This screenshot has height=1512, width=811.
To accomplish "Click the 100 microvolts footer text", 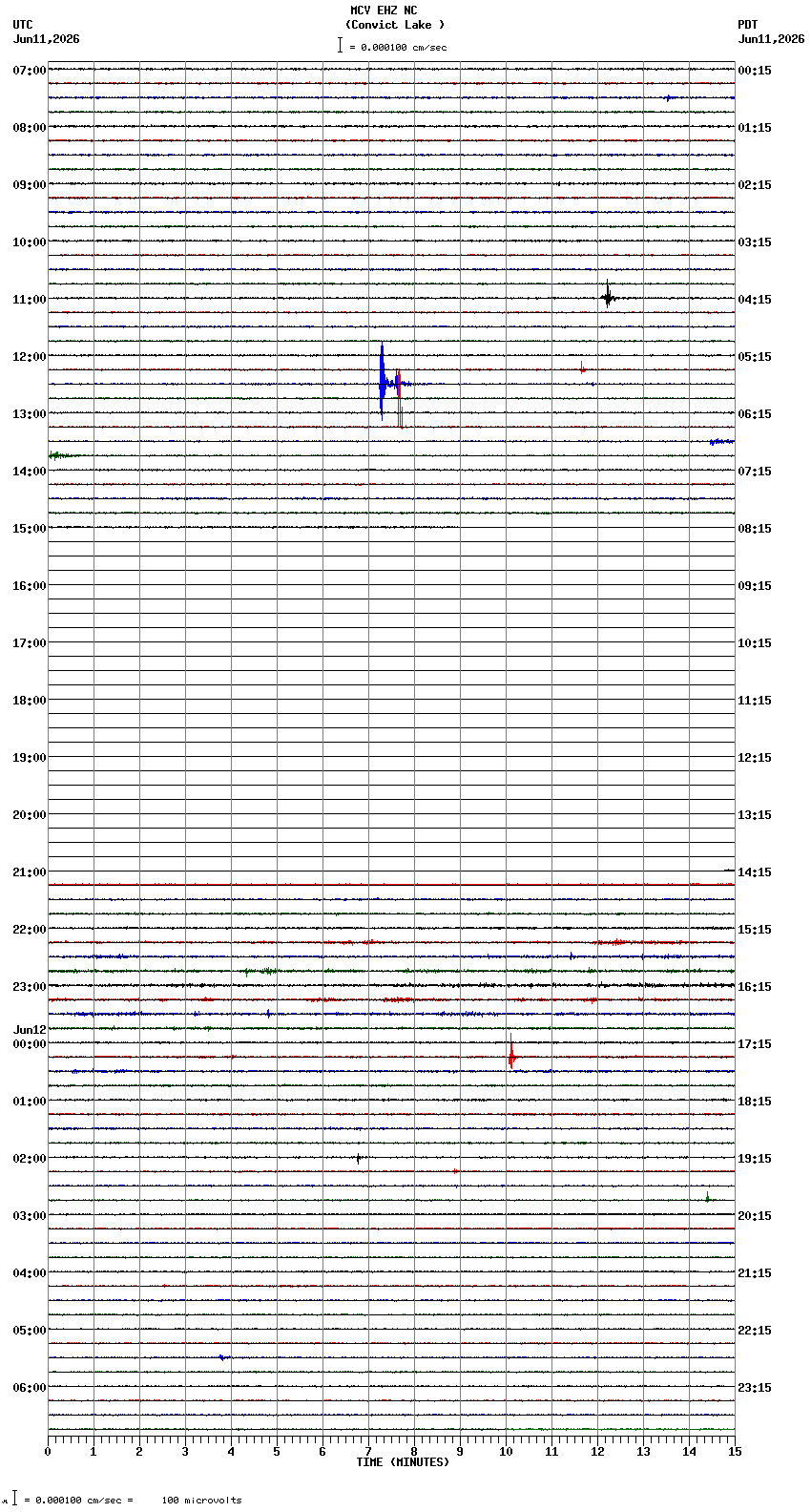I will click(201, 1501).
